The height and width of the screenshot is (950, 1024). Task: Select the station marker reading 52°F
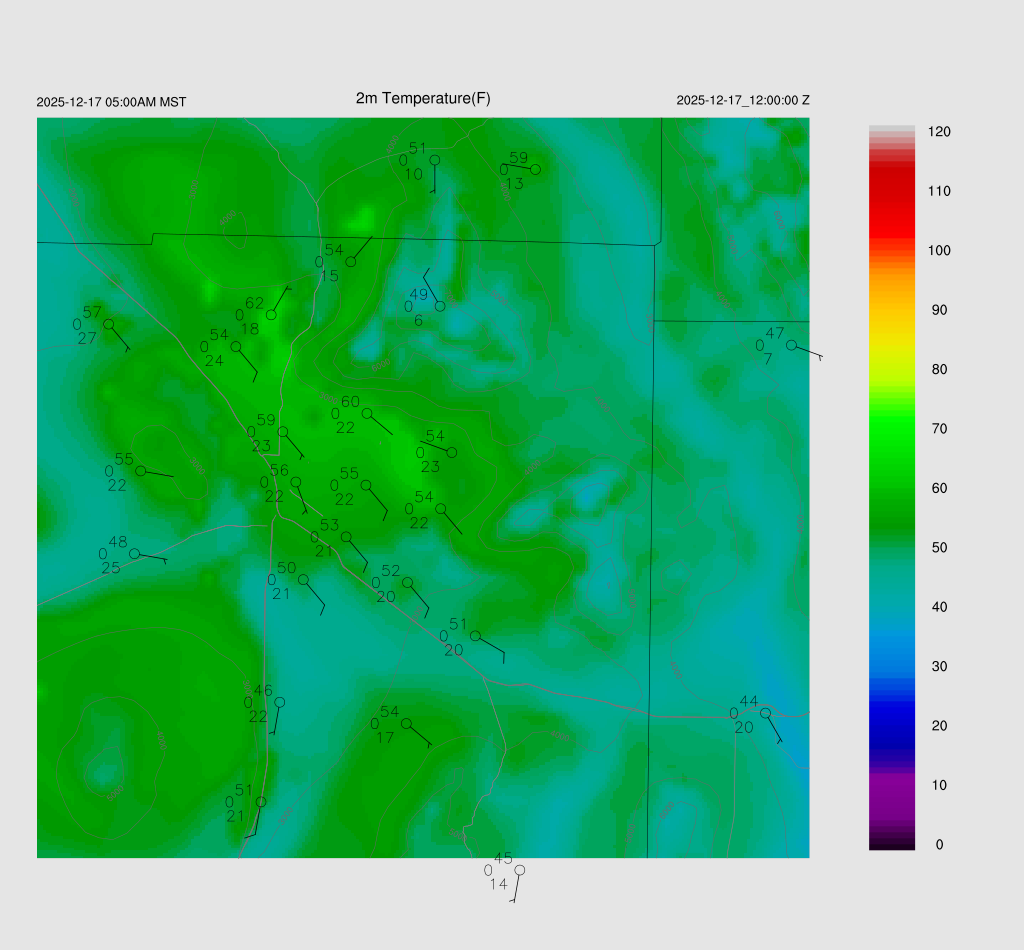[x=407, y=582]
